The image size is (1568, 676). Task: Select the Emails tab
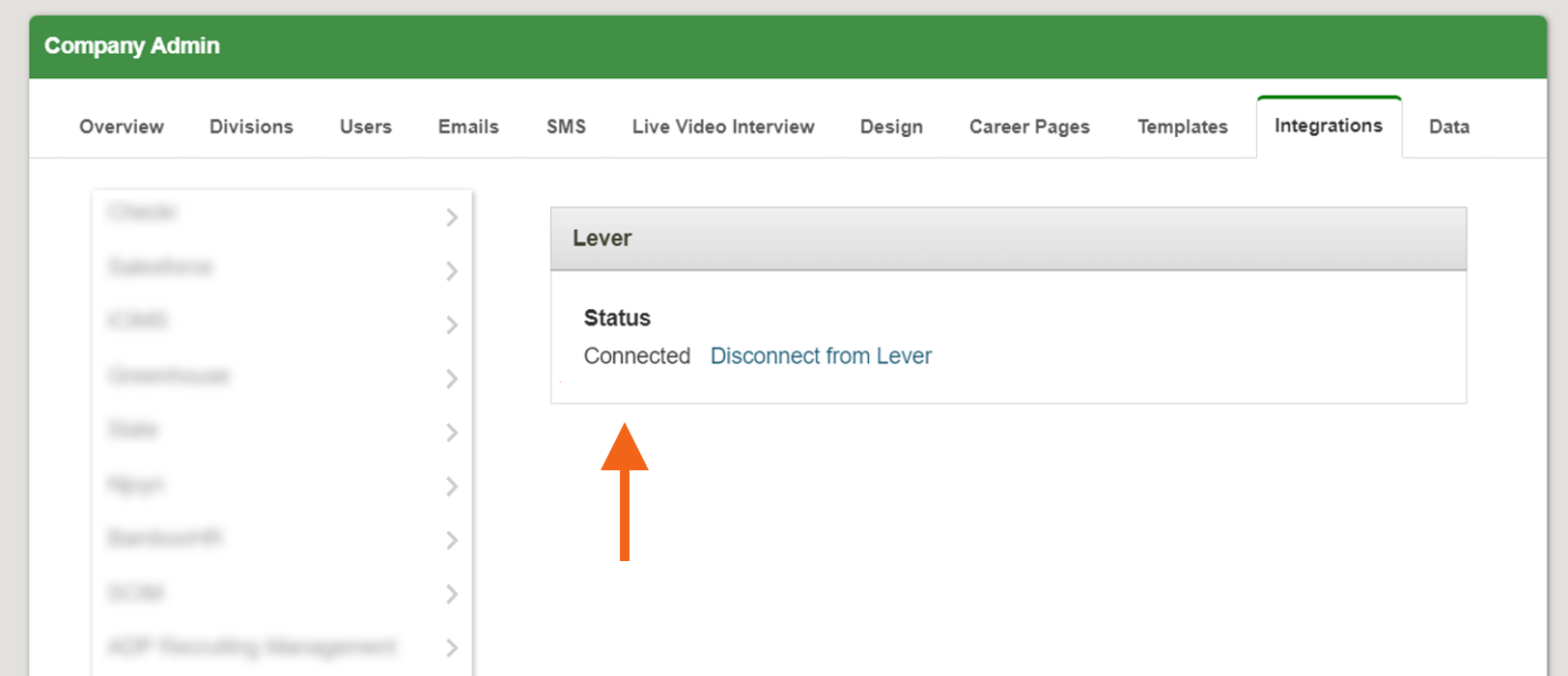pos(468,127)
